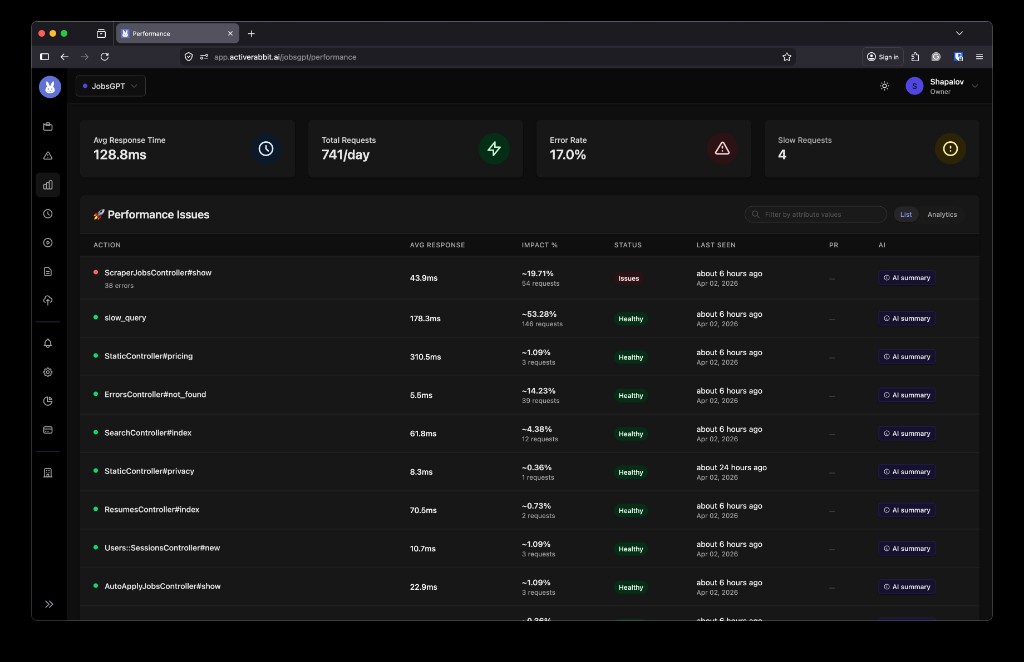Toggle the light/dark theme sun icon
This screenshot has height=662, width=1024.
coord(884,86)
